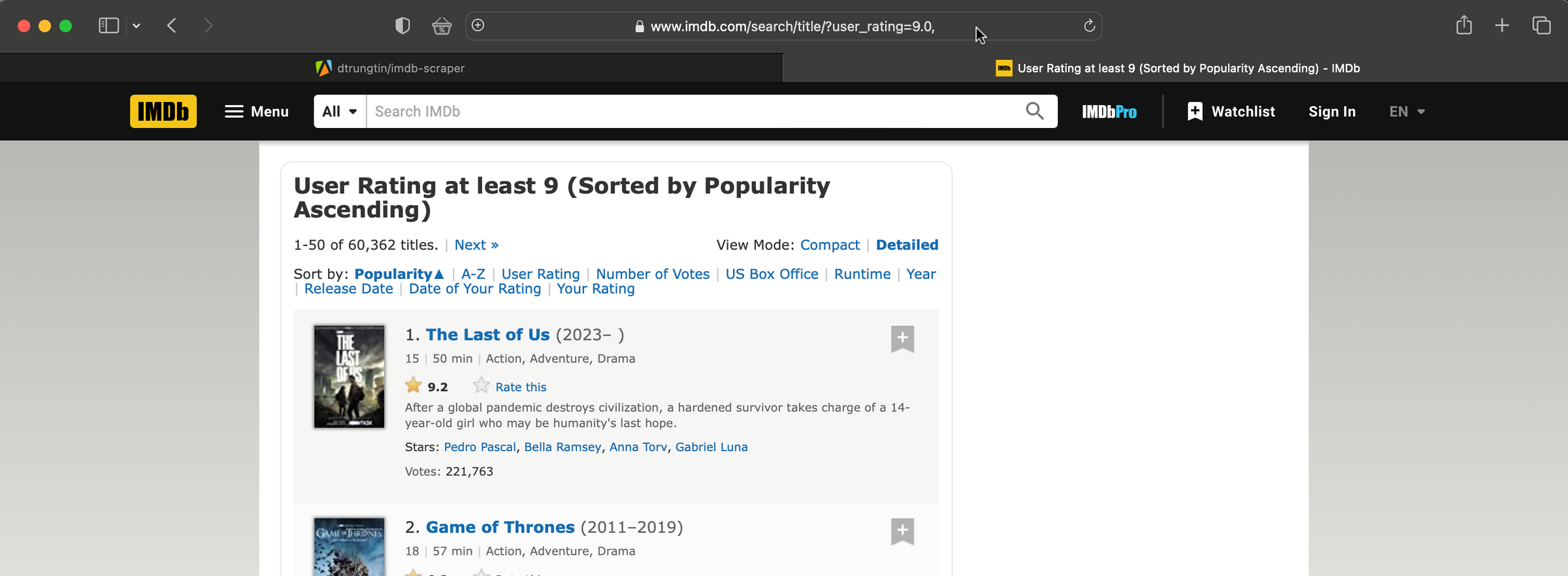Add The Last of Us to watchlist ribbon
The image size is (1568, 576).
[x=902, y=338]
